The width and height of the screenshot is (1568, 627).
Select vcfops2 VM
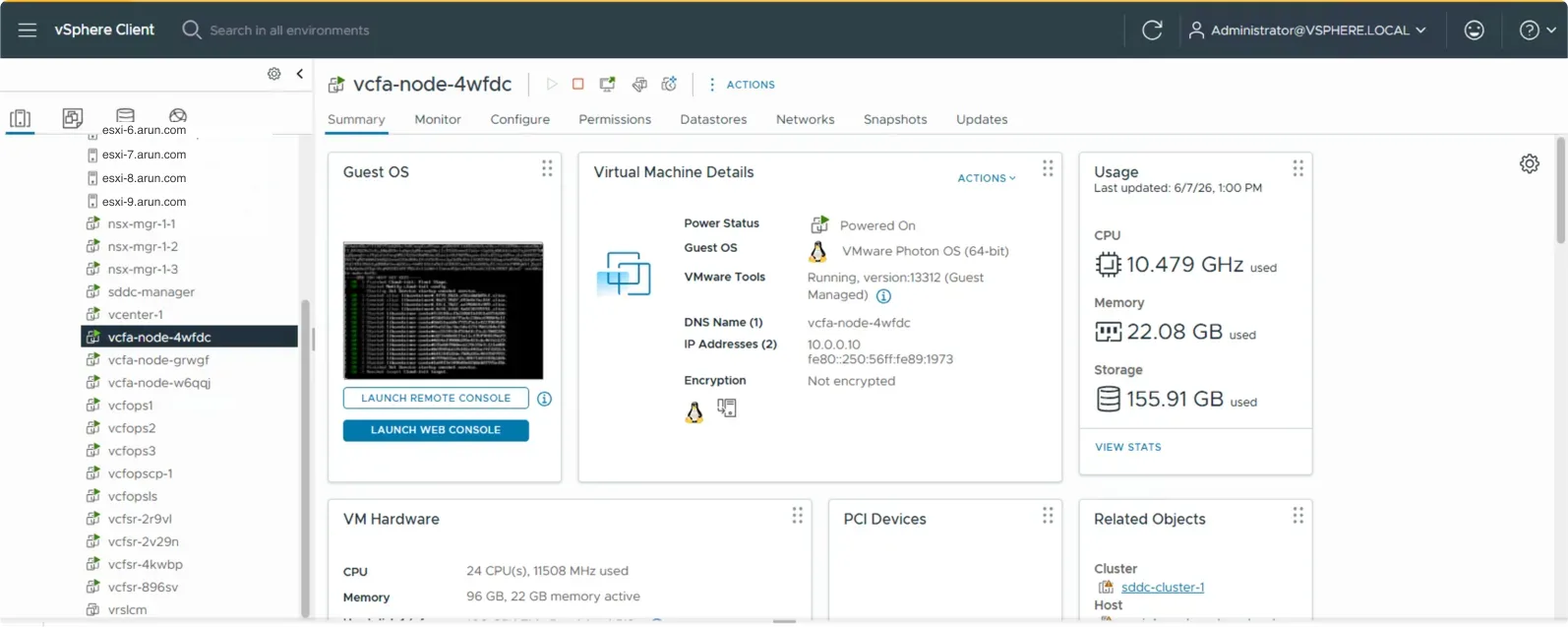point(132,428)
